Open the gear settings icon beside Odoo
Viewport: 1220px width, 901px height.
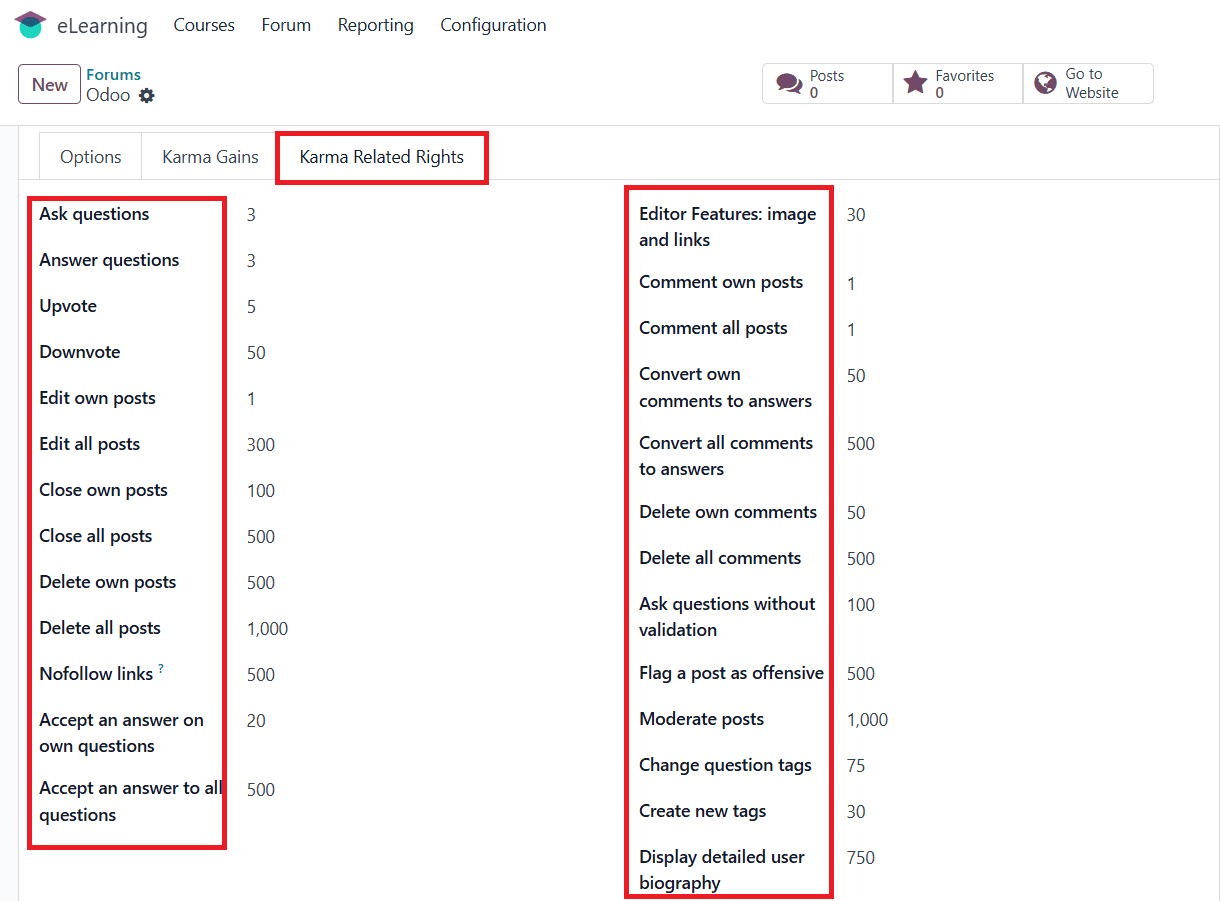147,96
